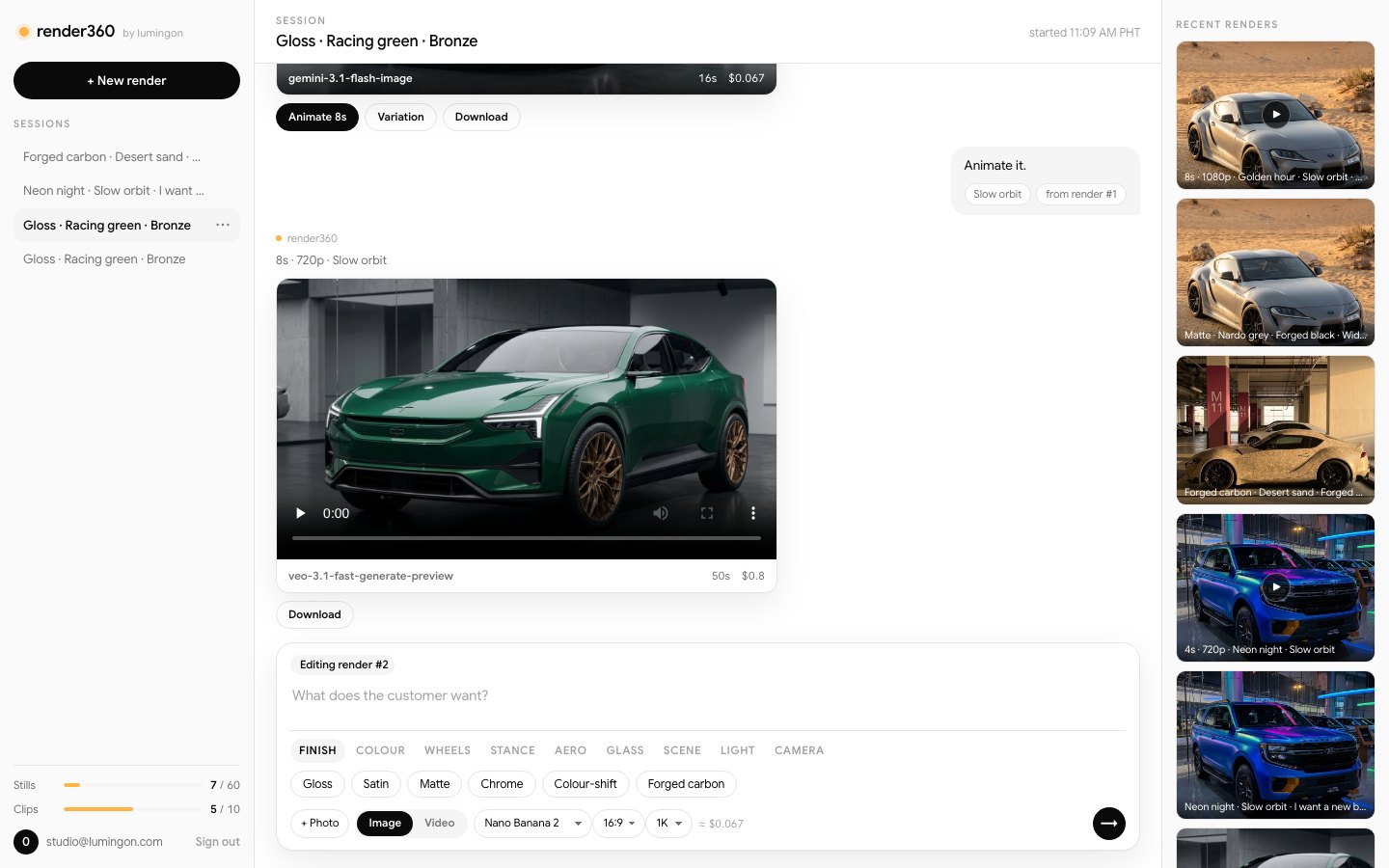Choose the Satin finish chip
Screen dimensions: 1389x868
[x=376, y=784]
